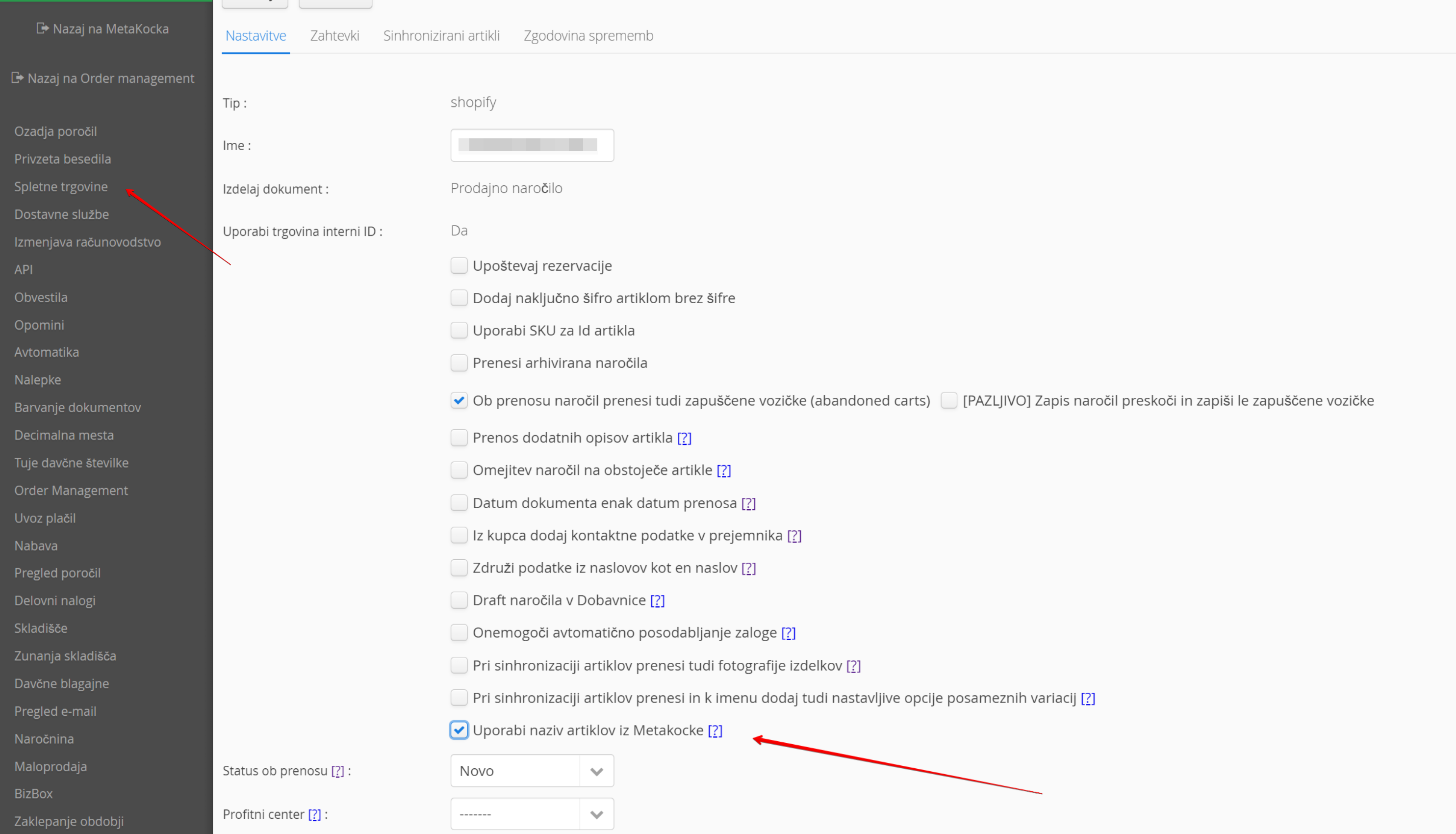
Task: Click the exit icon beside Nazaj na MetaKocka
Action: (x=42, y=28)
